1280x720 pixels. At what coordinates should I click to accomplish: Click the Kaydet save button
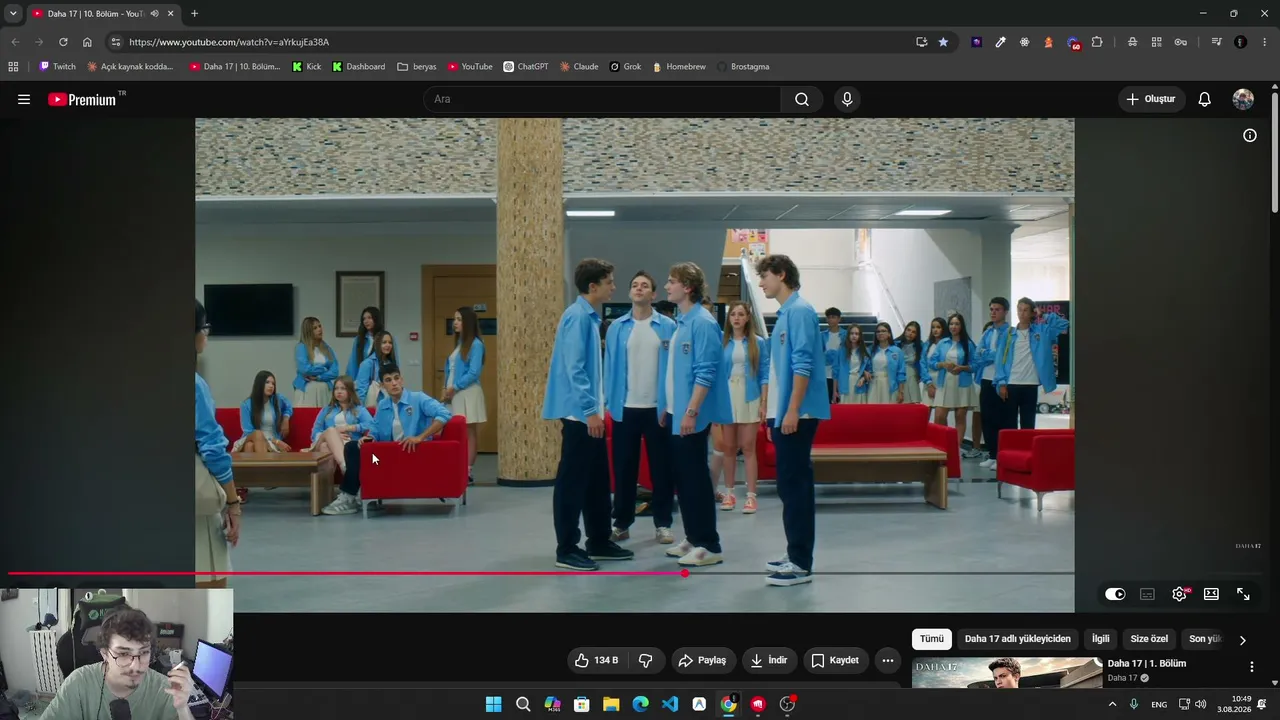coord(835,660)
